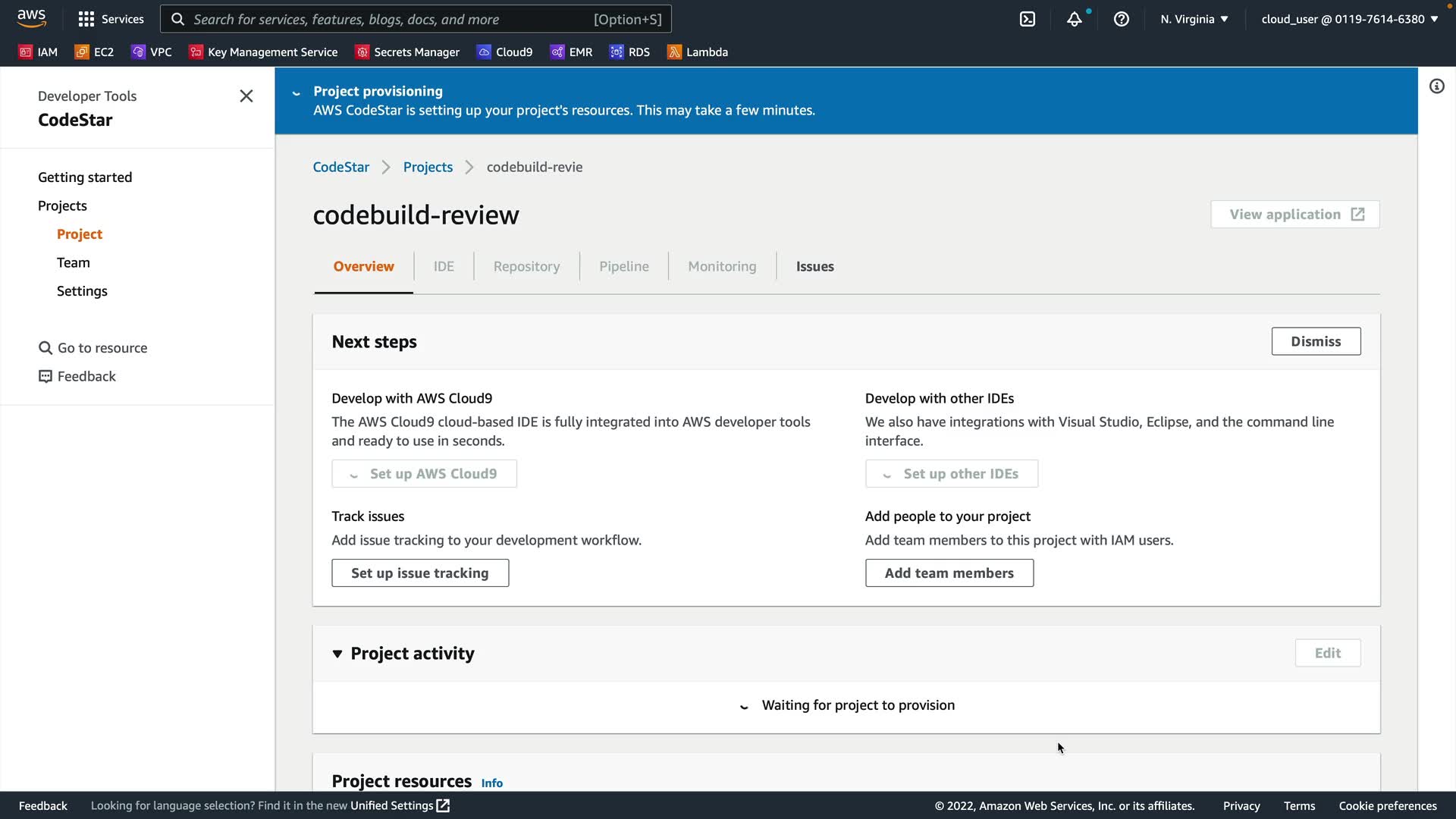Click the Add team members button
This screenshot has height=819, width=1456.
tap(949, 573)
